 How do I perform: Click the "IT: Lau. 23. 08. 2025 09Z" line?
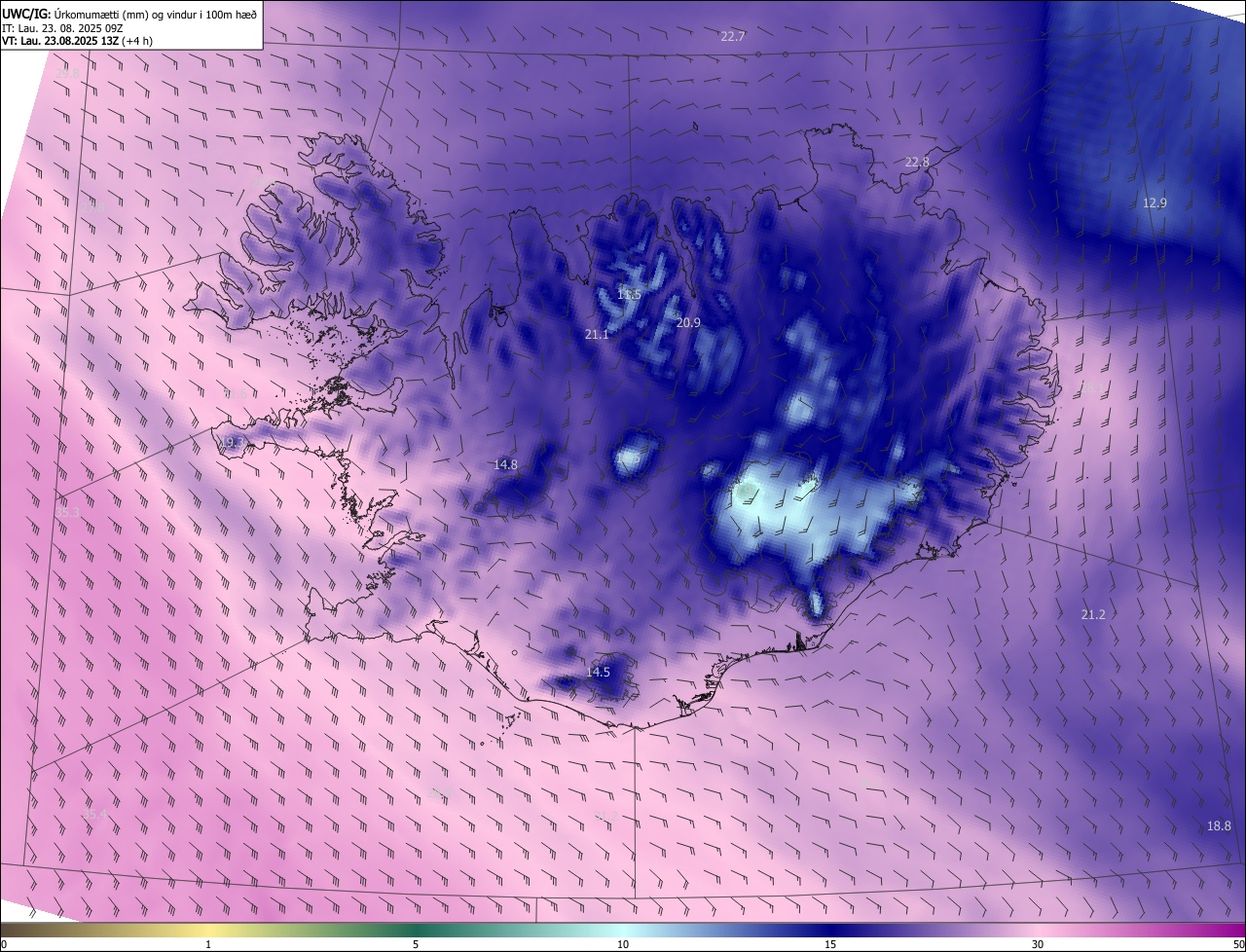pos(62,27)
